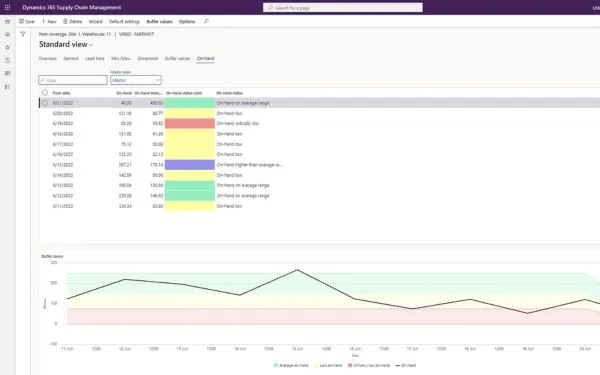600x375 pixels.
Task: Switch to the Dimension tab
Action: coord(148,59)
